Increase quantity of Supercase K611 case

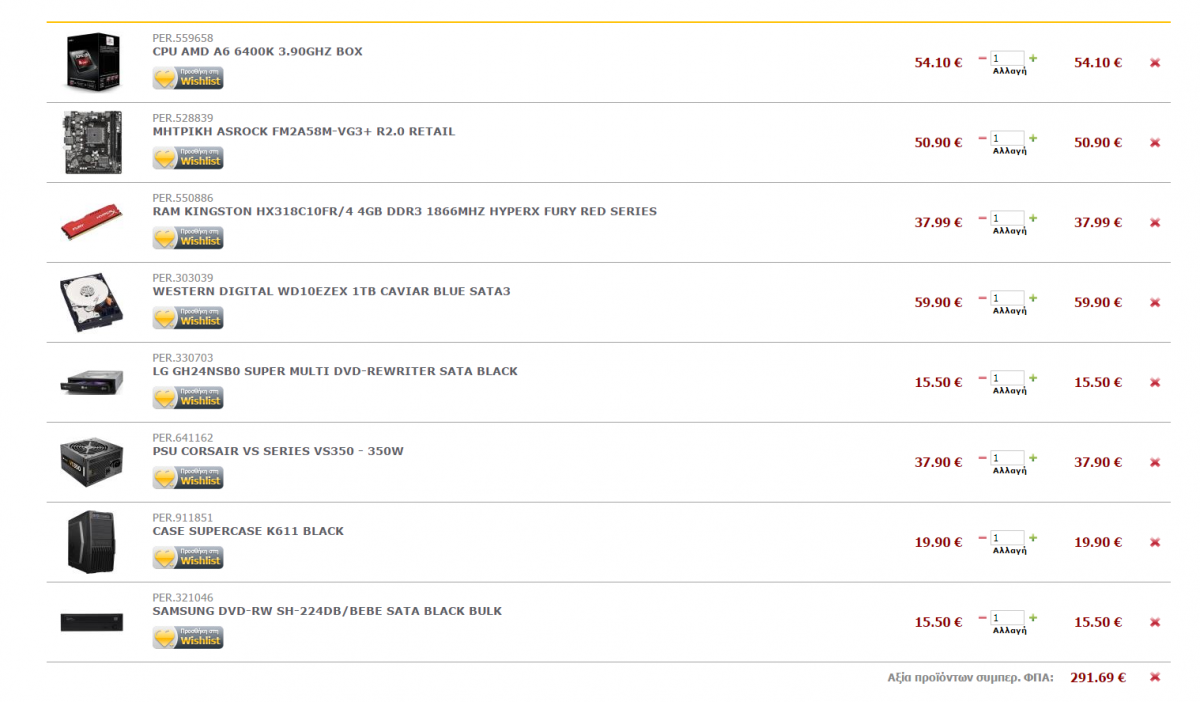(1033, 538)
